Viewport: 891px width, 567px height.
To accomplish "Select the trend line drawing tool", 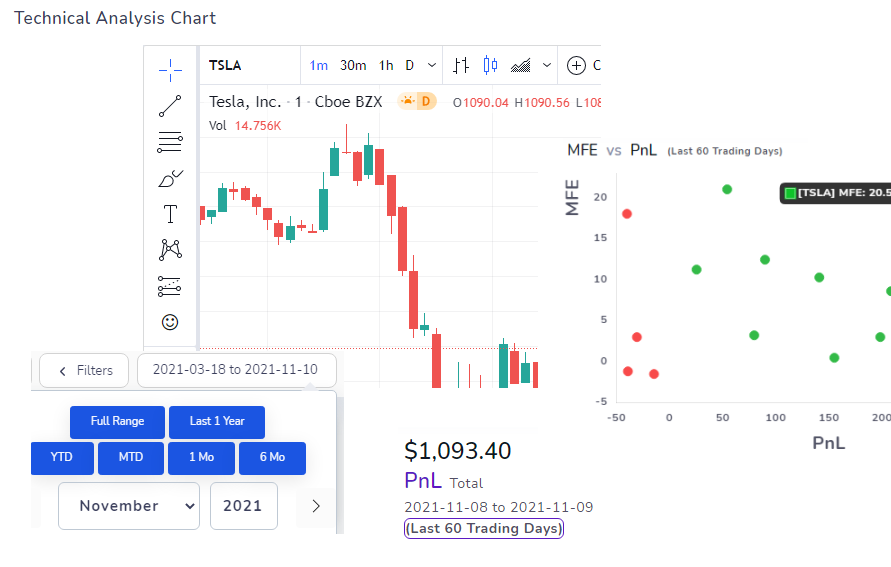I will 170,106.
